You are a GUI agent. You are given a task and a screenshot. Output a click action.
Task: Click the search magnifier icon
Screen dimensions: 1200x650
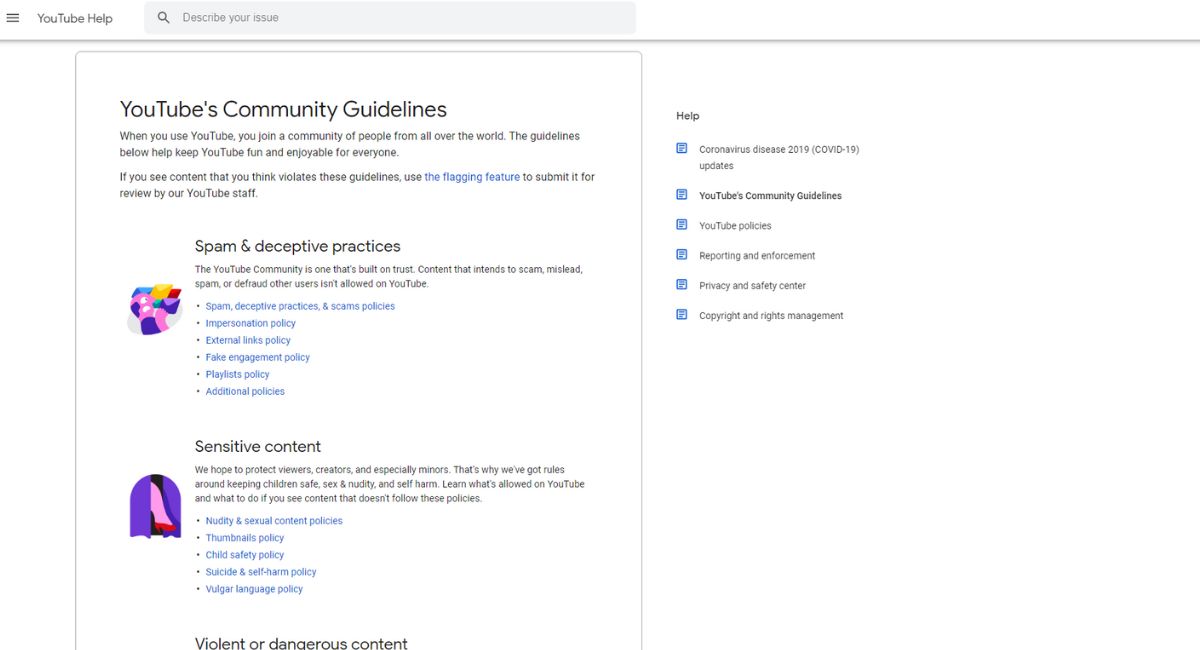pyautogui.click(x=164, y=18)
